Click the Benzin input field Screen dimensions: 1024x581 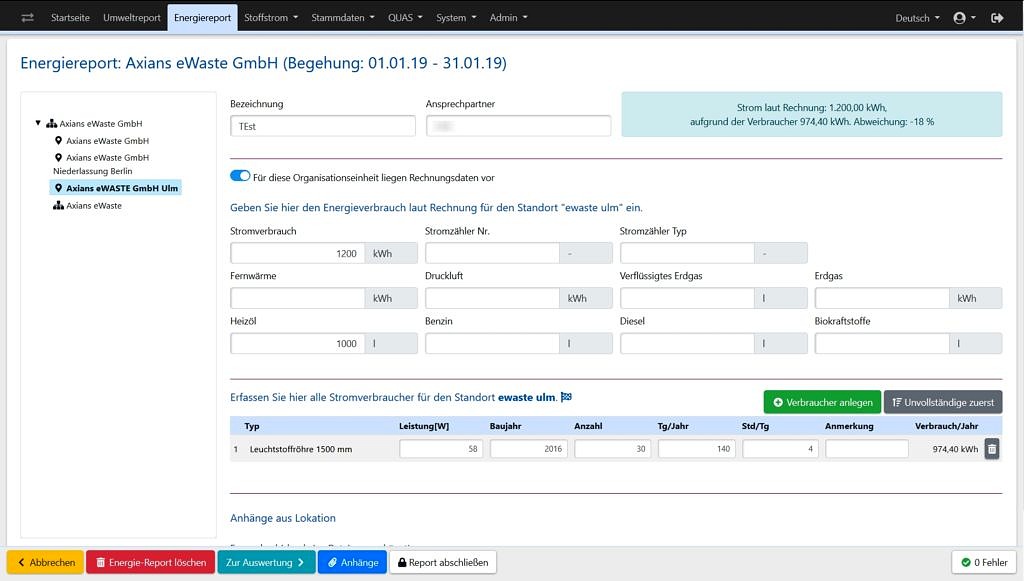point(492,343)
